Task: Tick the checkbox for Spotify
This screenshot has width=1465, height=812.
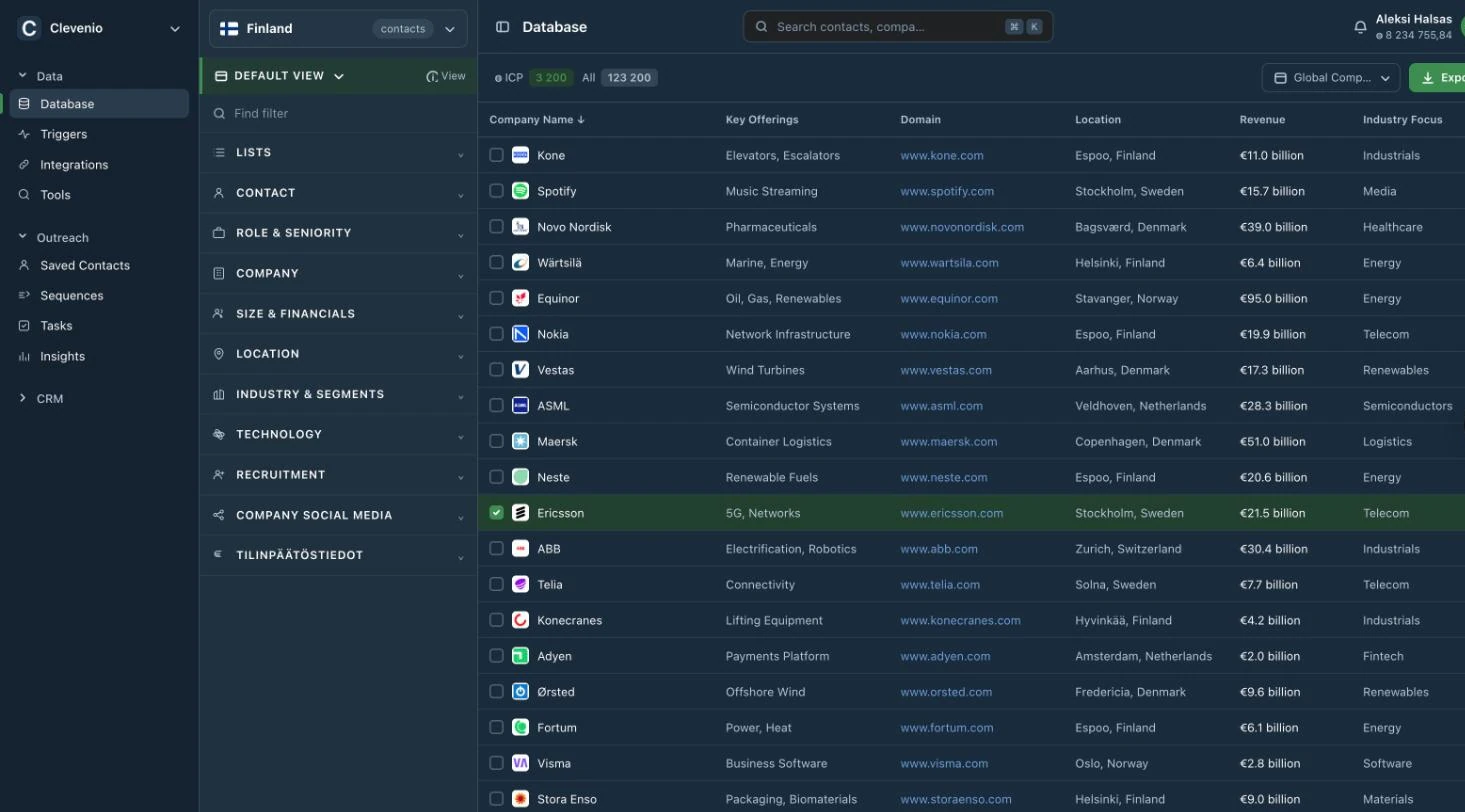Action: click(496, 191)
